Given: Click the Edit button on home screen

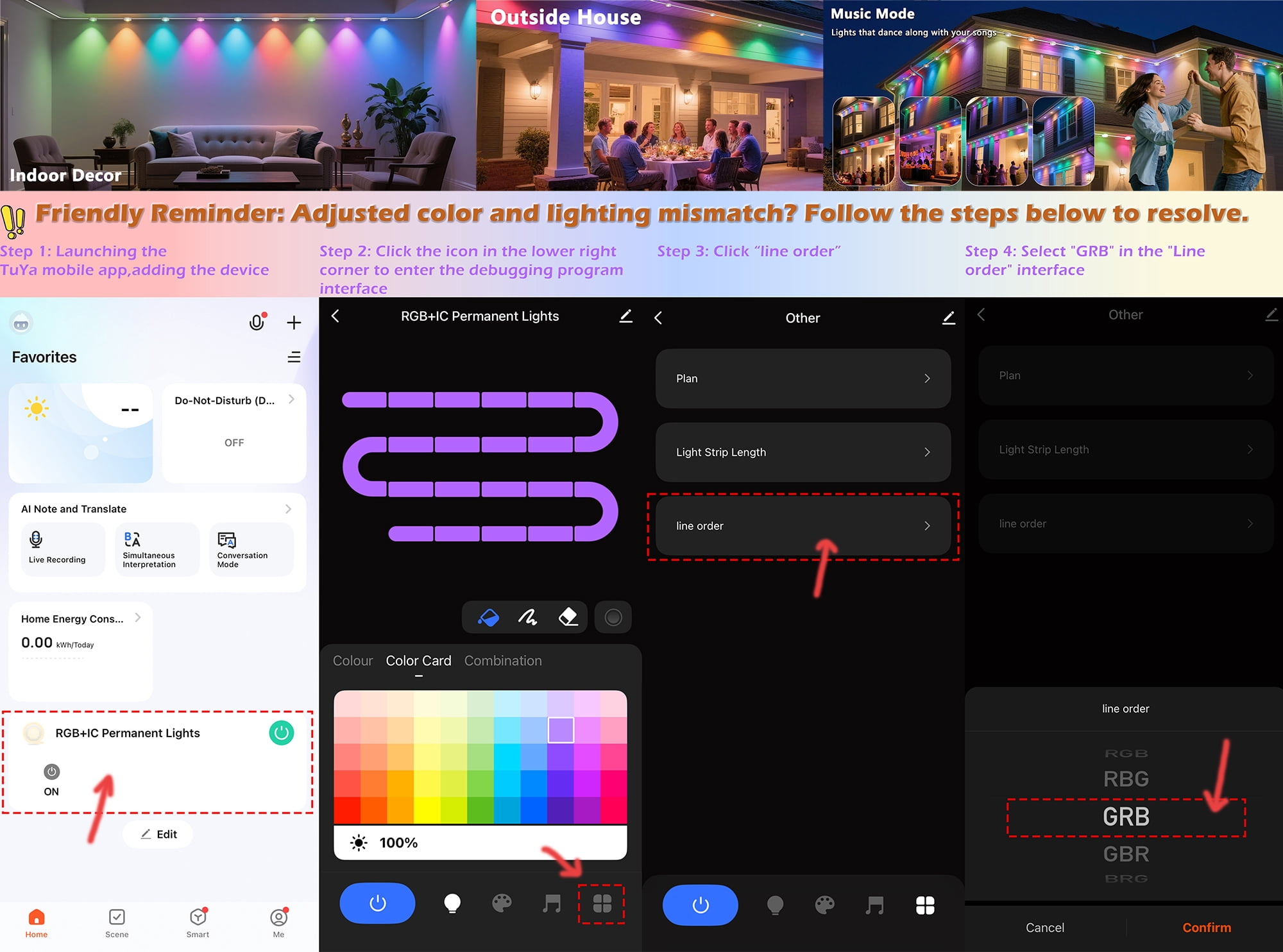Looking at the screenshot, I should coord(158,834).
